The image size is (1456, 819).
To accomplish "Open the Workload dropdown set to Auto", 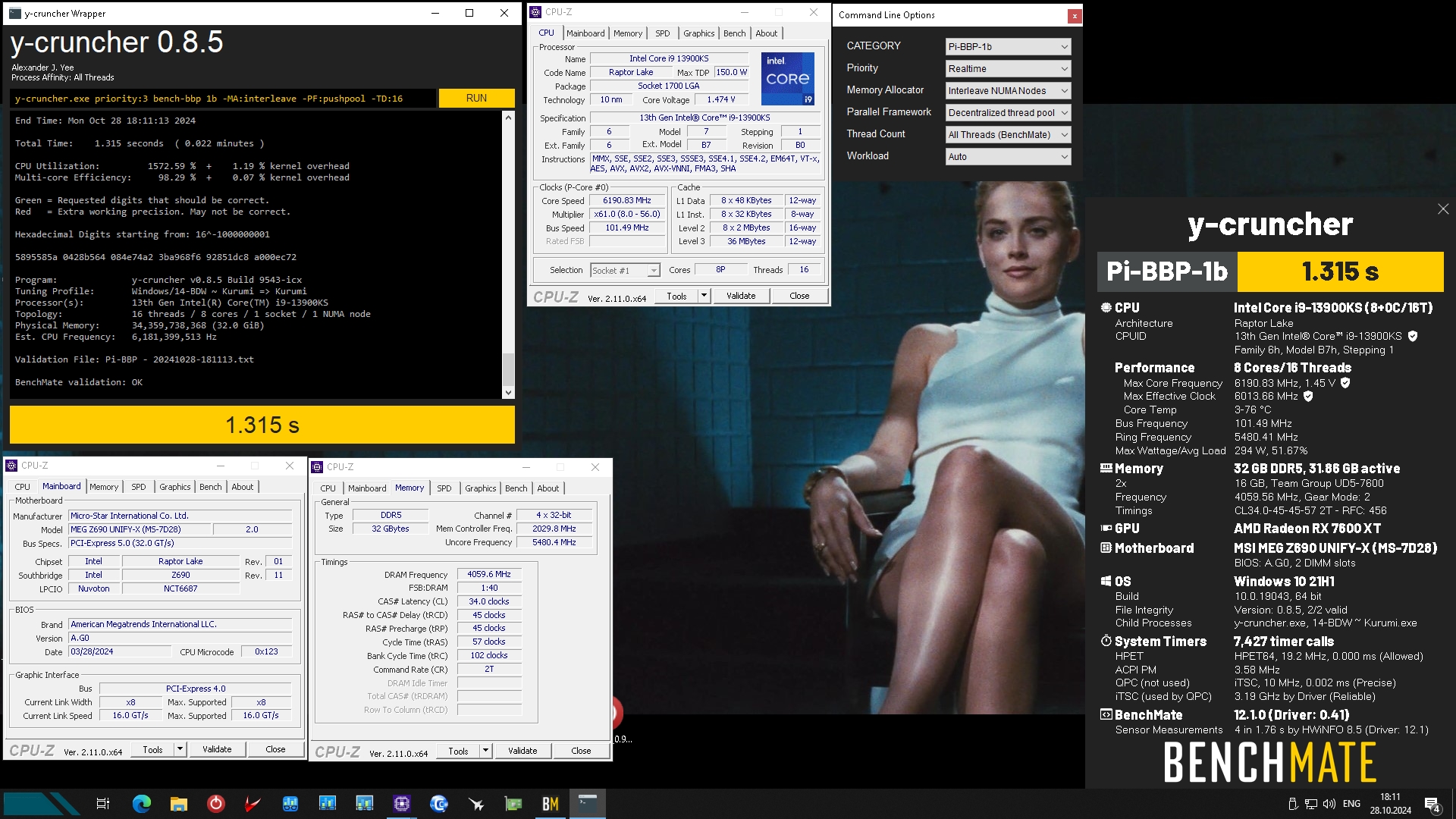I will pos(1008,156).
